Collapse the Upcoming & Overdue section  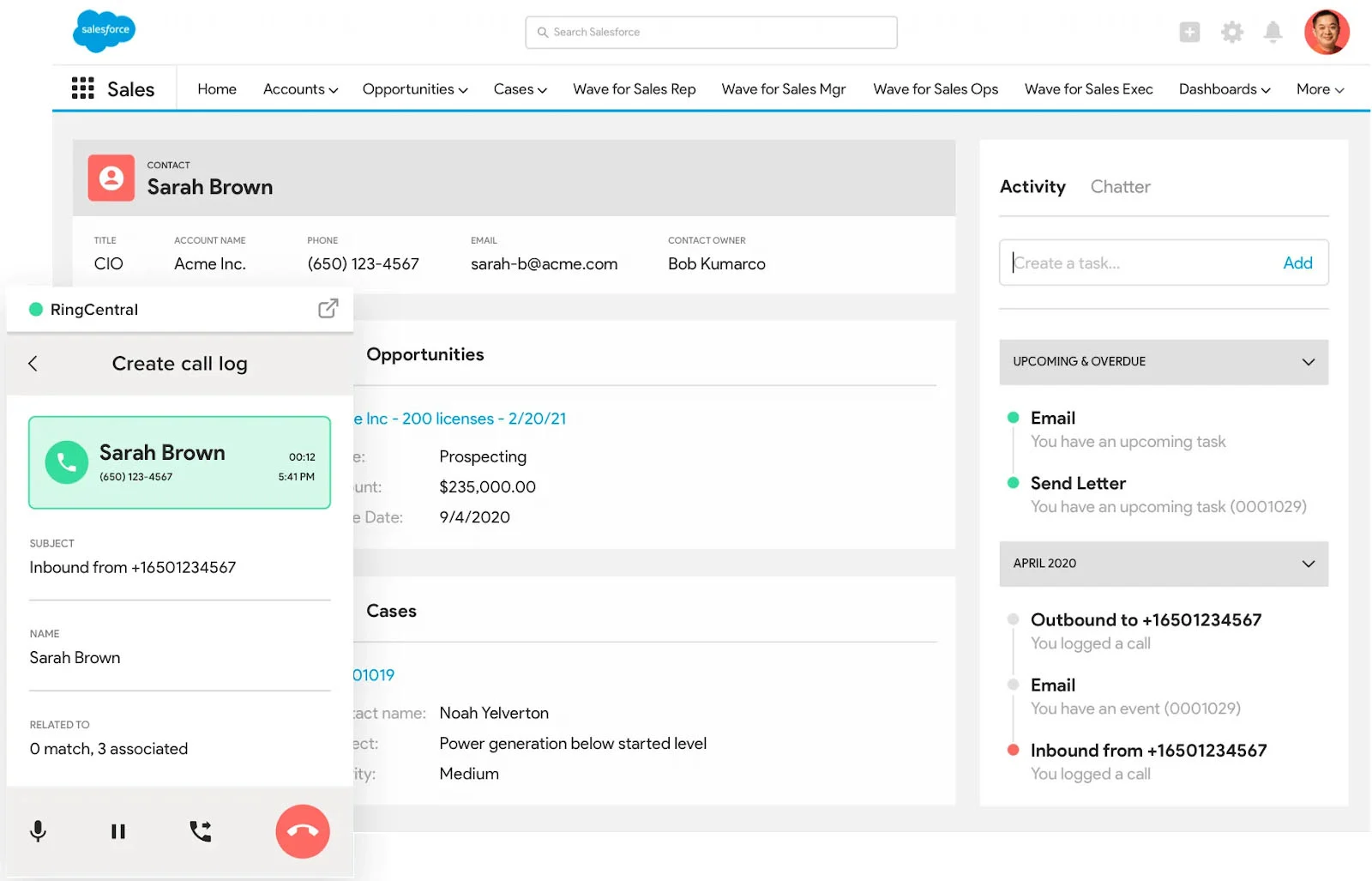click(1164, 362)
